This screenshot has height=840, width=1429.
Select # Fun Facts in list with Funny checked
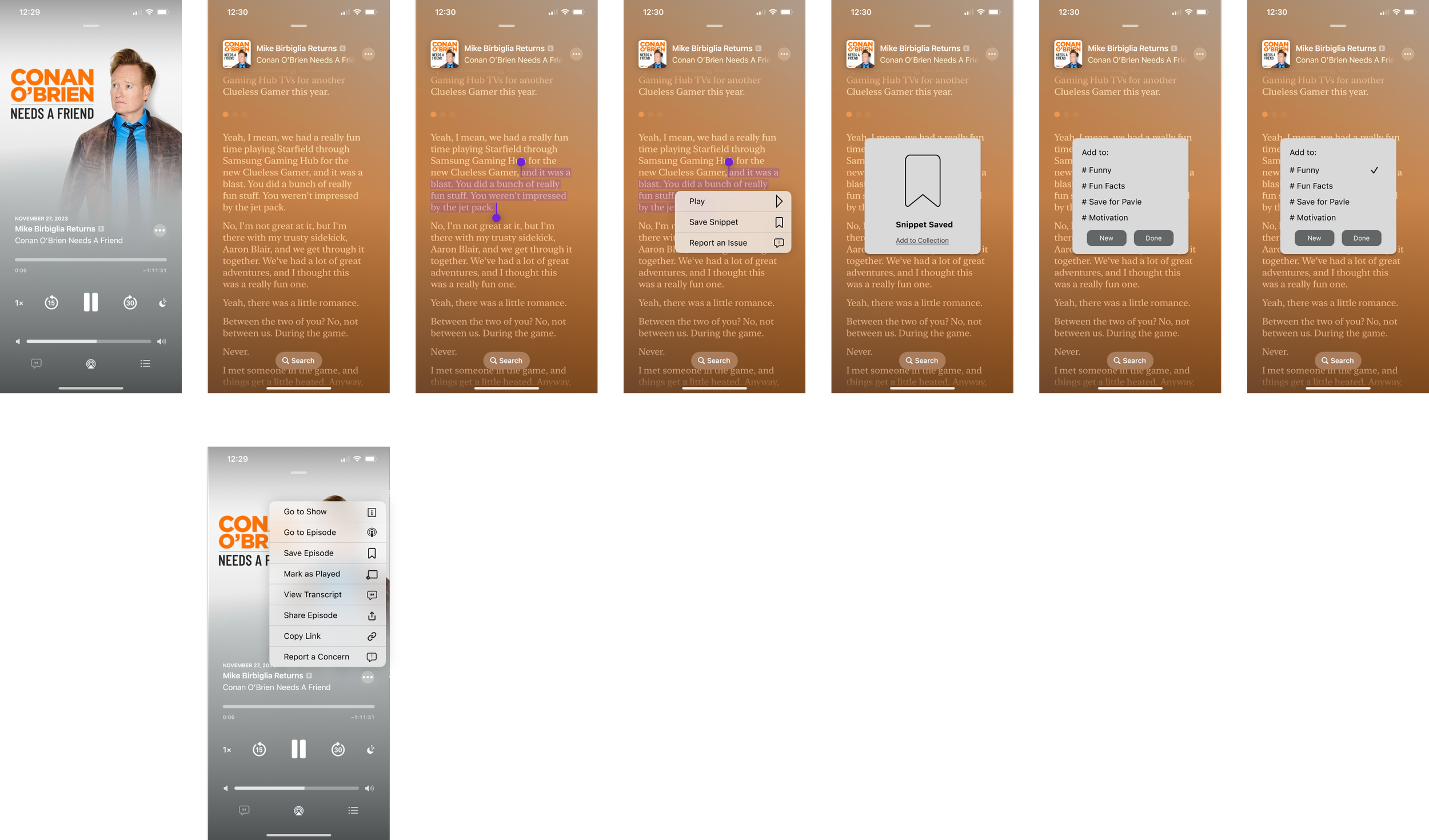[x=1314, y=186]
